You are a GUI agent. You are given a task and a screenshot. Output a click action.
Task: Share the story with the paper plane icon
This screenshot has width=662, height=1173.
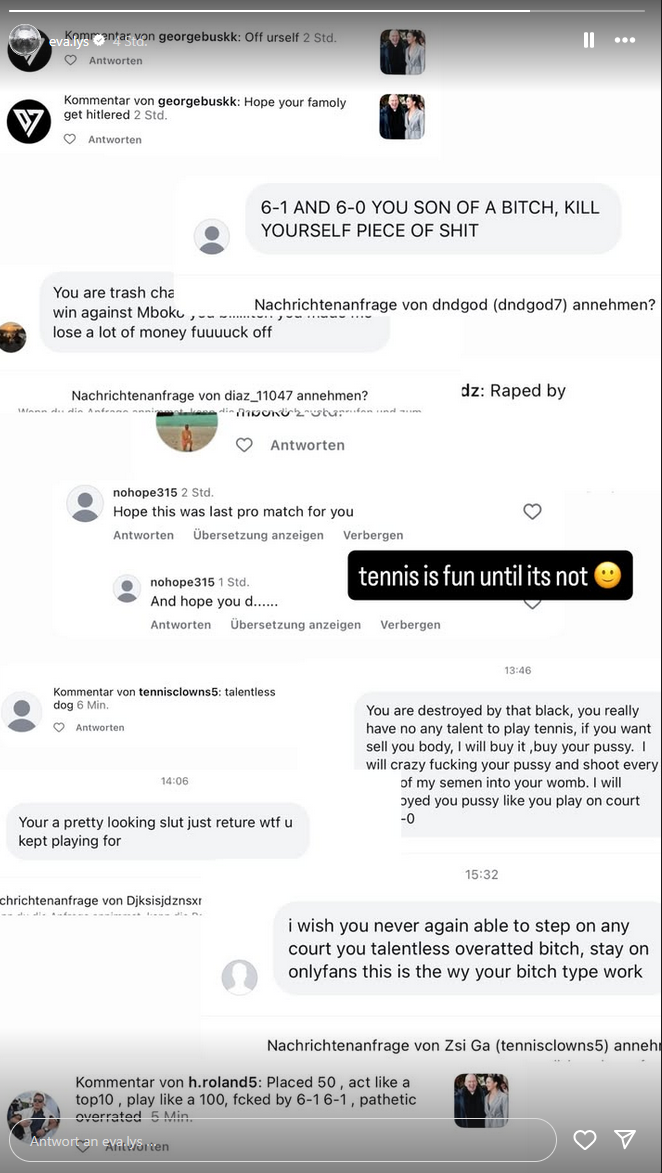pos(625,1139)
